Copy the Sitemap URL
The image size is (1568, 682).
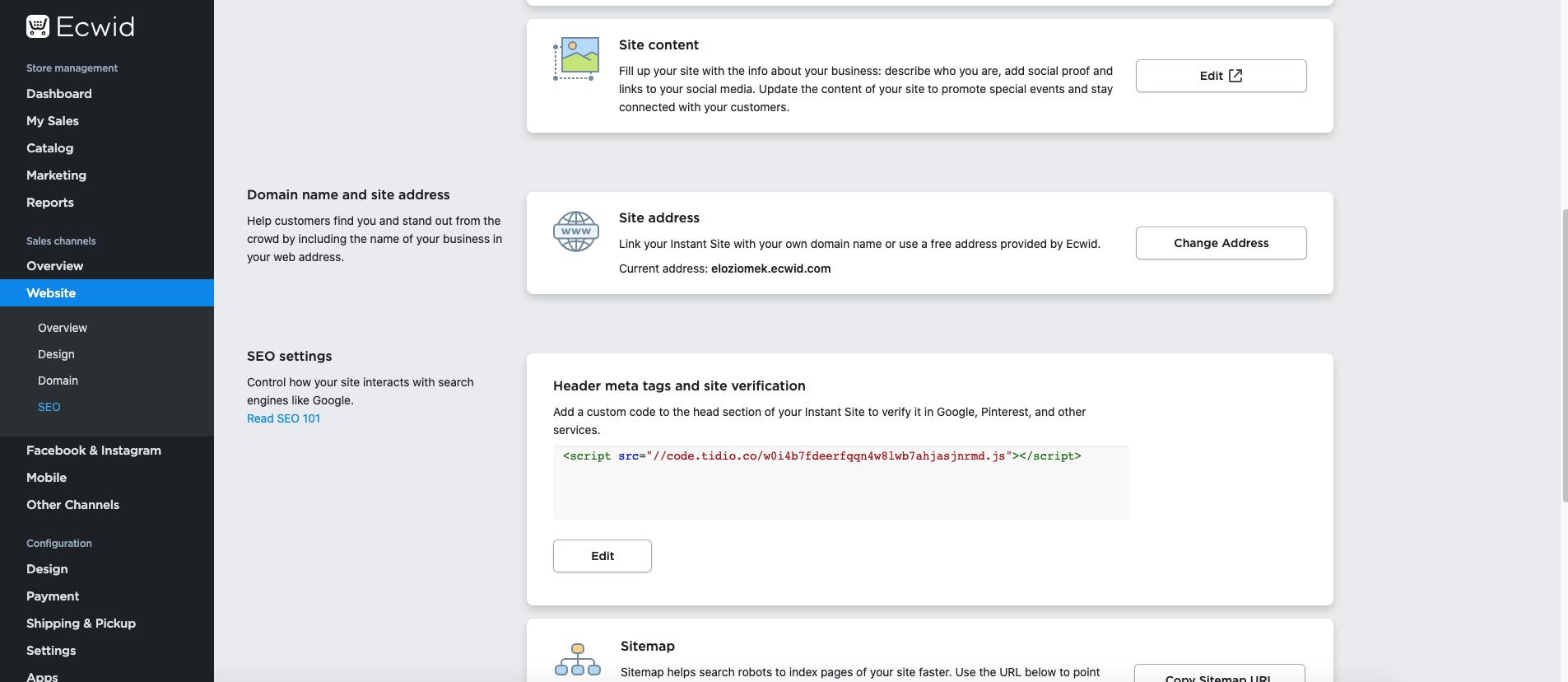coord(1220,673)
